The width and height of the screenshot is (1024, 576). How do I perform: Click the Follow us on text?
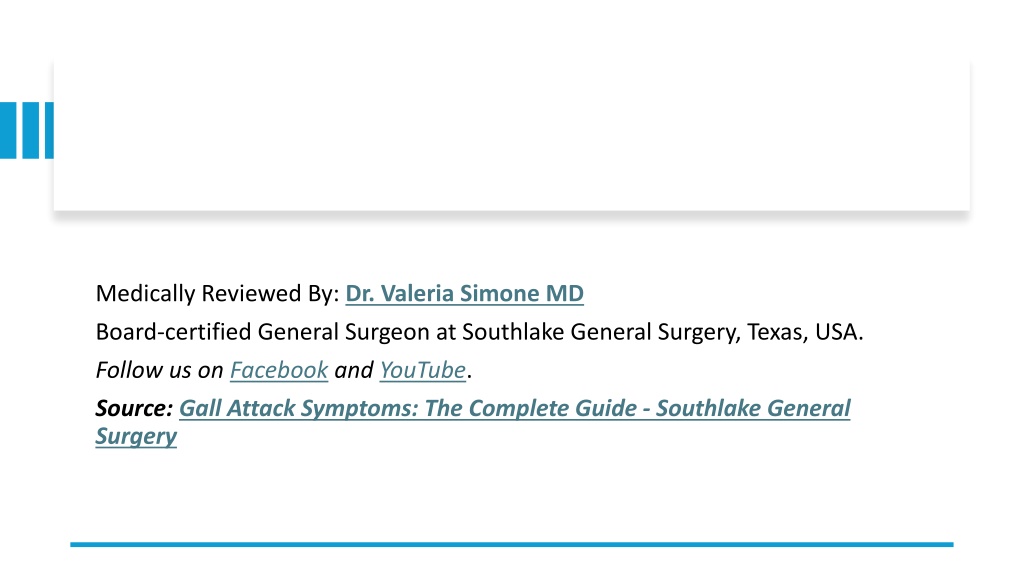click(x=159, y=370)
